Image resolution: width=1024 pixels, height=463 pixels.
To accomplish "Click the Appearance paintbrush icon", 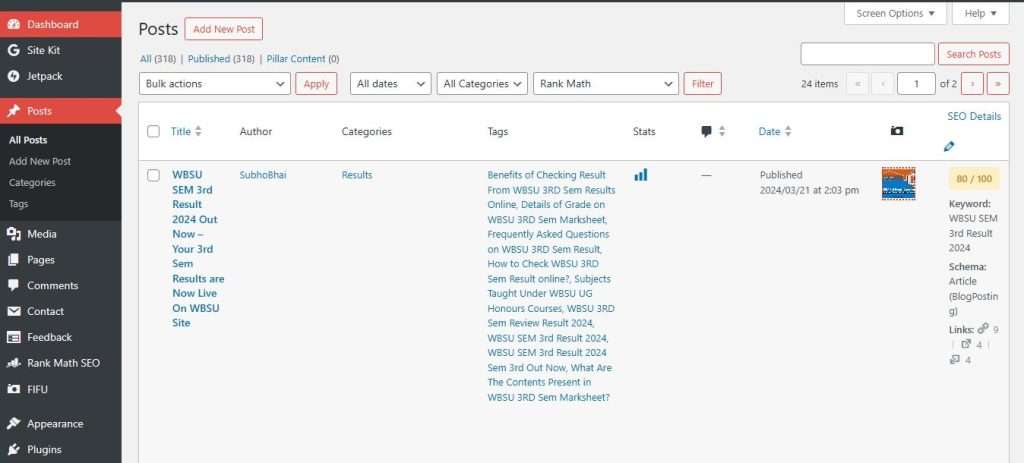I will 13,424.
